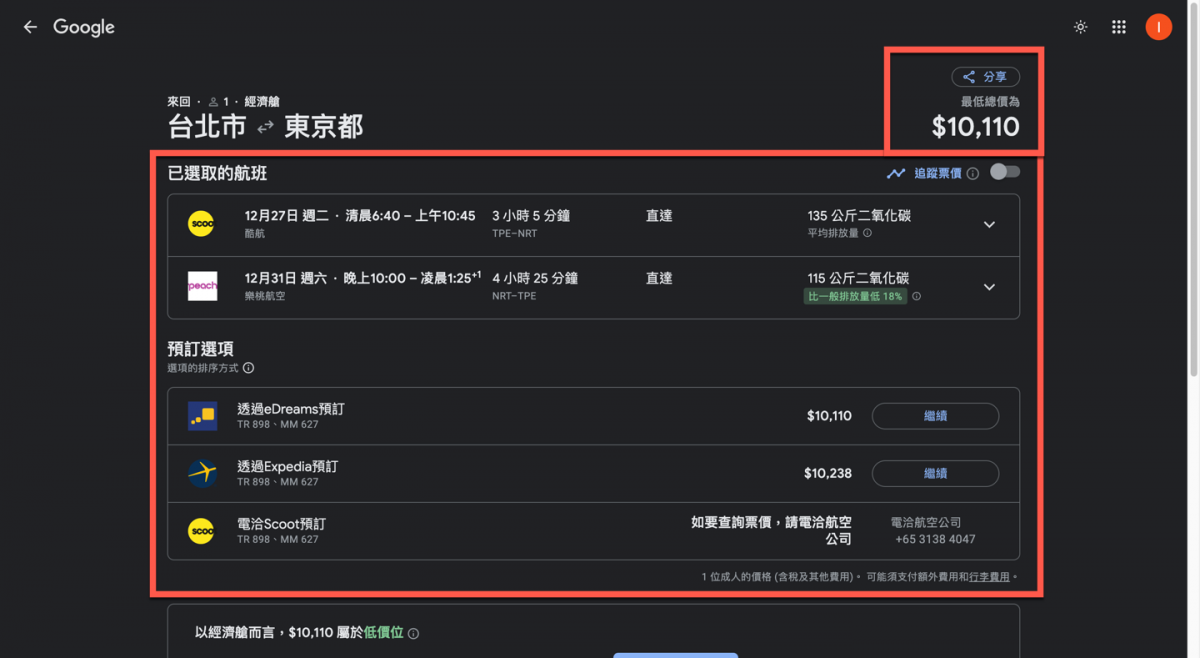Click the 已選取的航班 section heading

pos(217,173)
